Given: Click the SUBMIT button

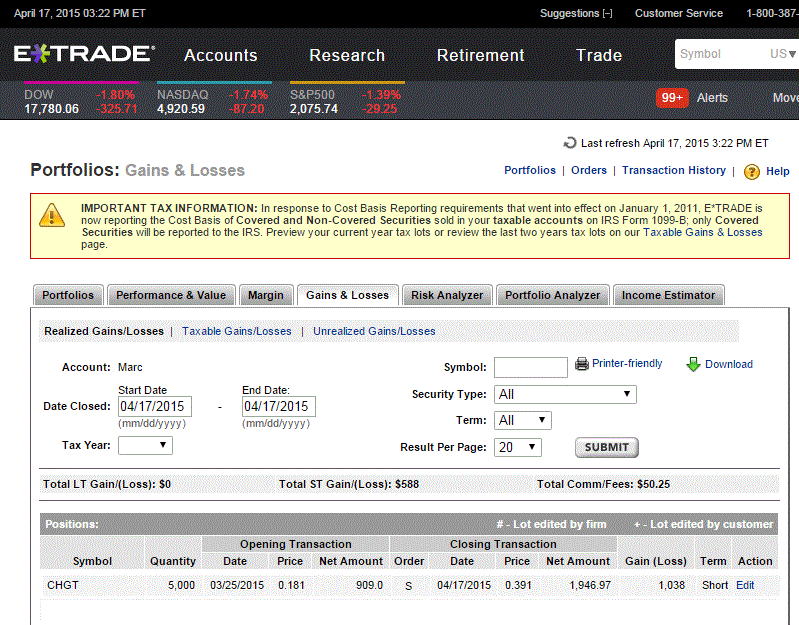Looking at the screenshot, I should point(606,447).
